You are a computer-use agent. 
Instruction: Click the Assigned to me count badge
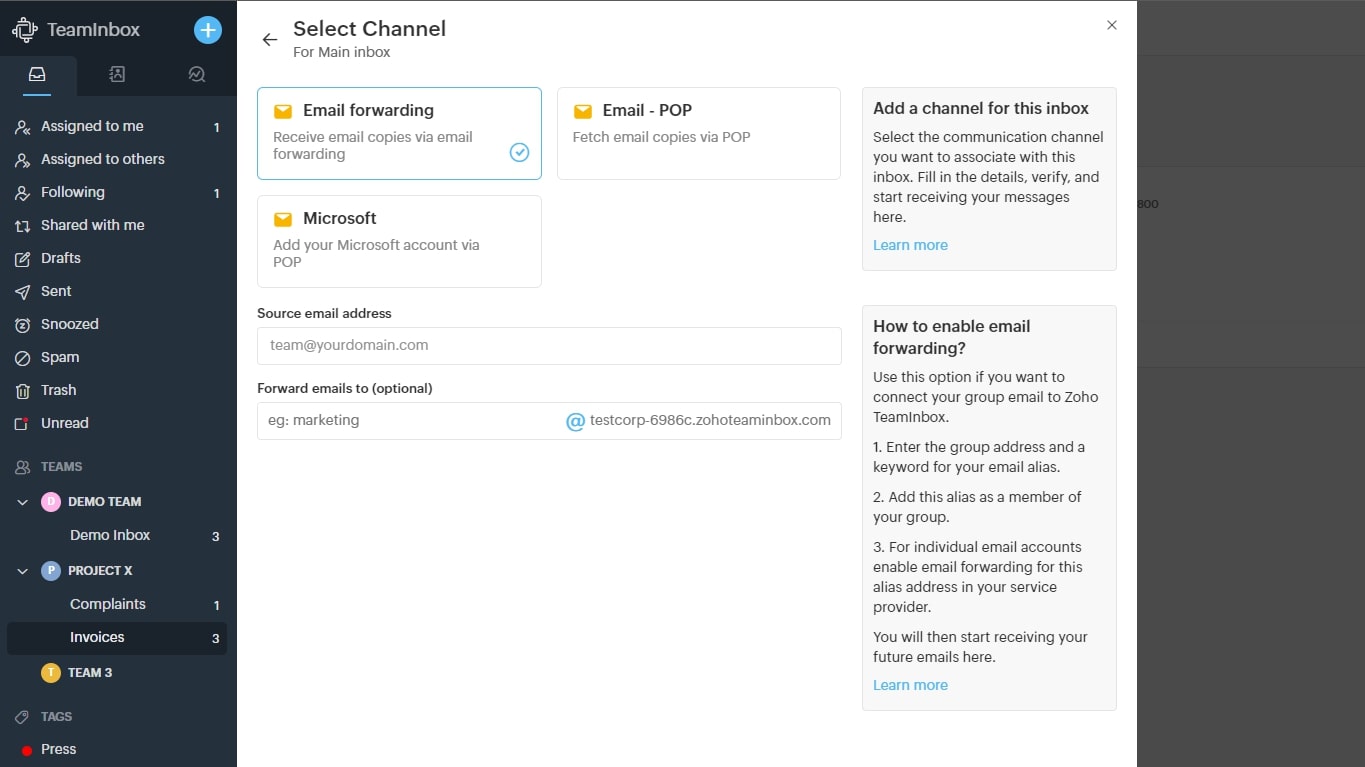[216, 127]
